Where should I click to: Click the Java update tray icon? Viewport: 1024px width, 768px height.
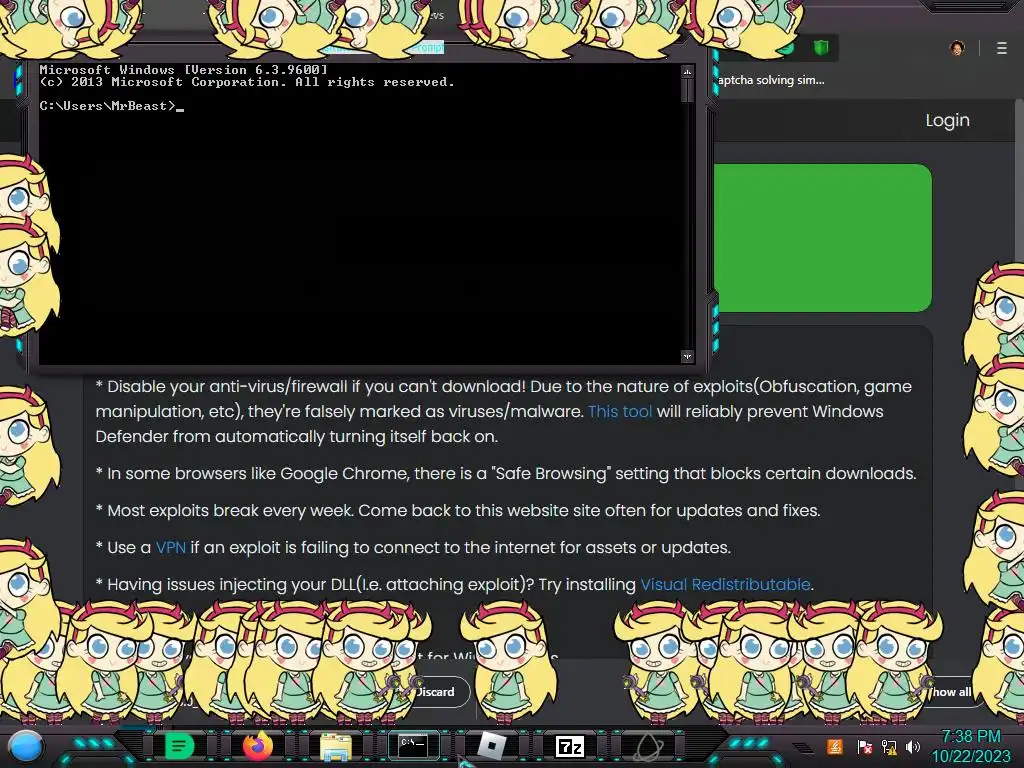835,746
